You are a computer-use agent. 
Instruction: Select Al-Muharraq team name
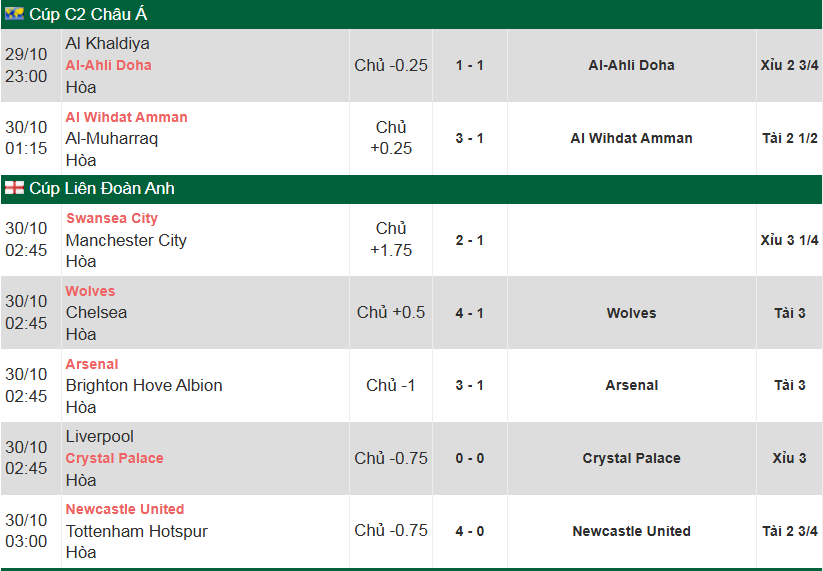[x=111, y=138]
